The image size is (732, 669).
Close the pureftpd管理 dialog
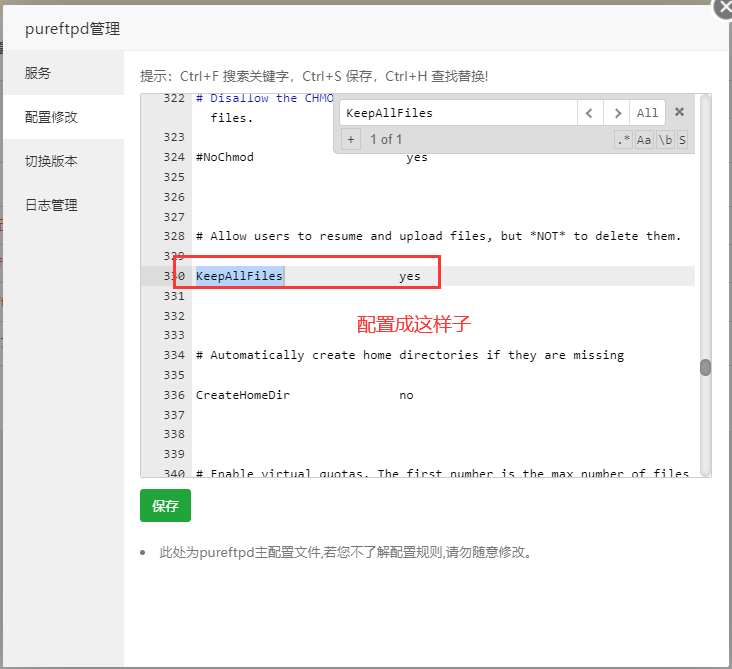pos(724,7)
